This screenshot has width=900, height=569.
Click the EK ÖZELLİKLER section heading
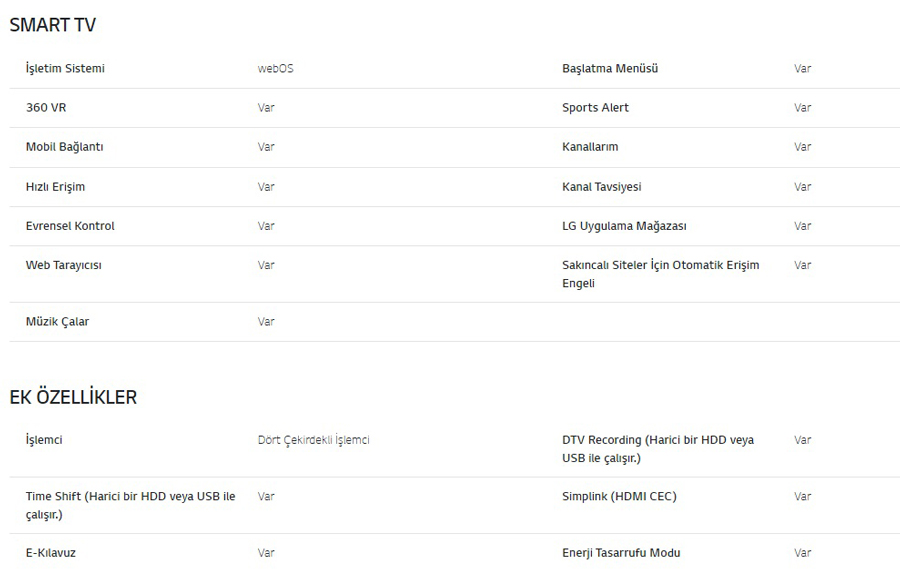[73, 397]
